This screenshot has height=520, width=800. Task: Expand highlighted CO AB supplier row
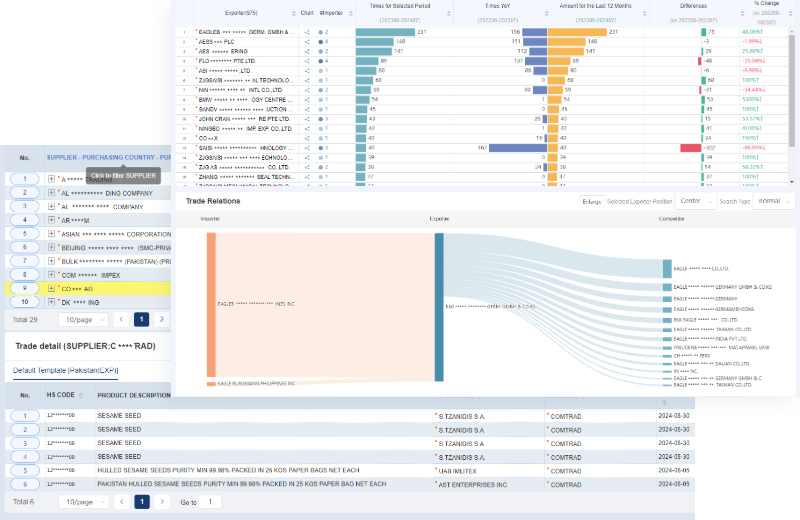coord(51,288)
